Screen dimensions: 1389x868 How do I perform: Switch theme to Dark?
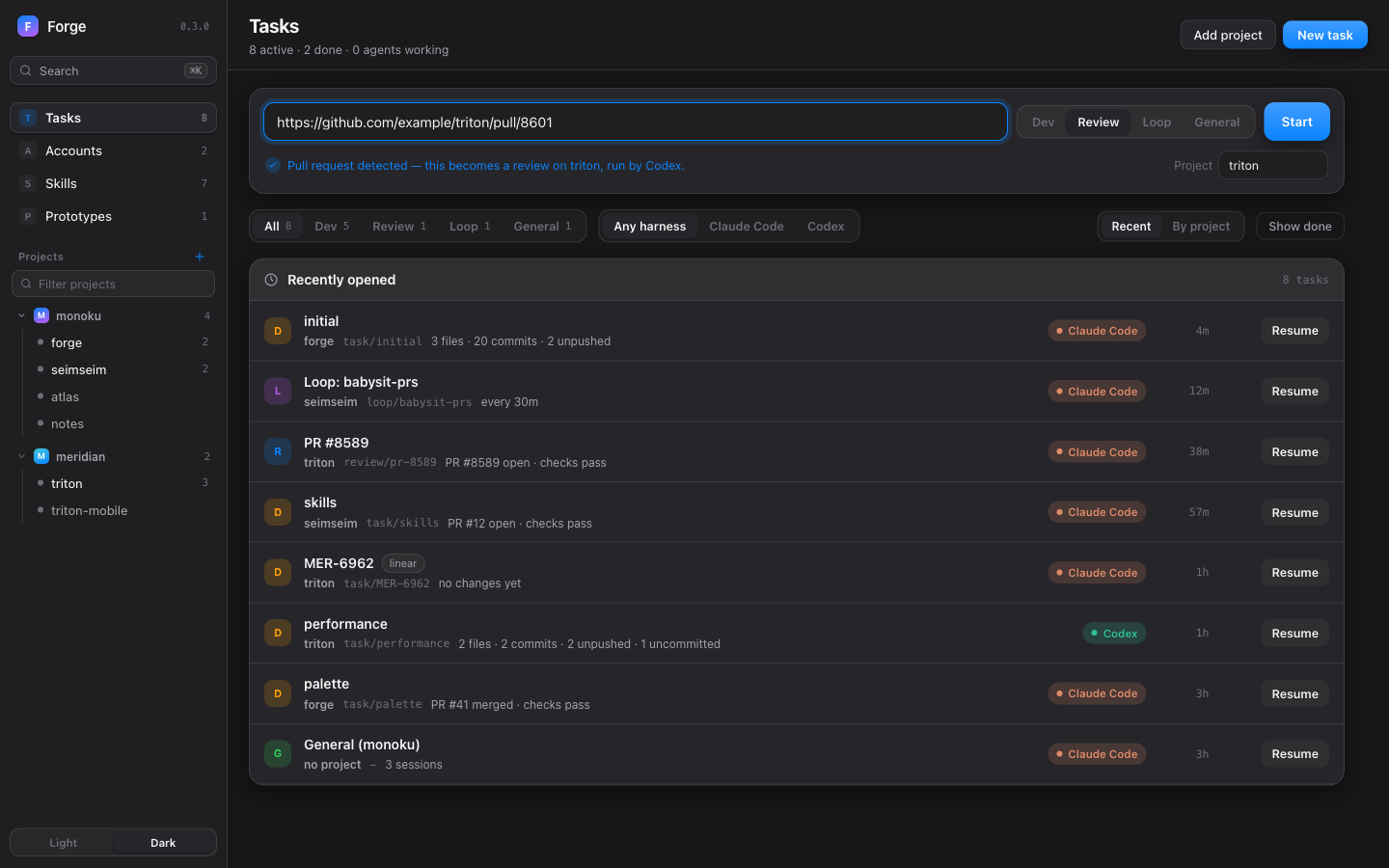coord(163,842)
